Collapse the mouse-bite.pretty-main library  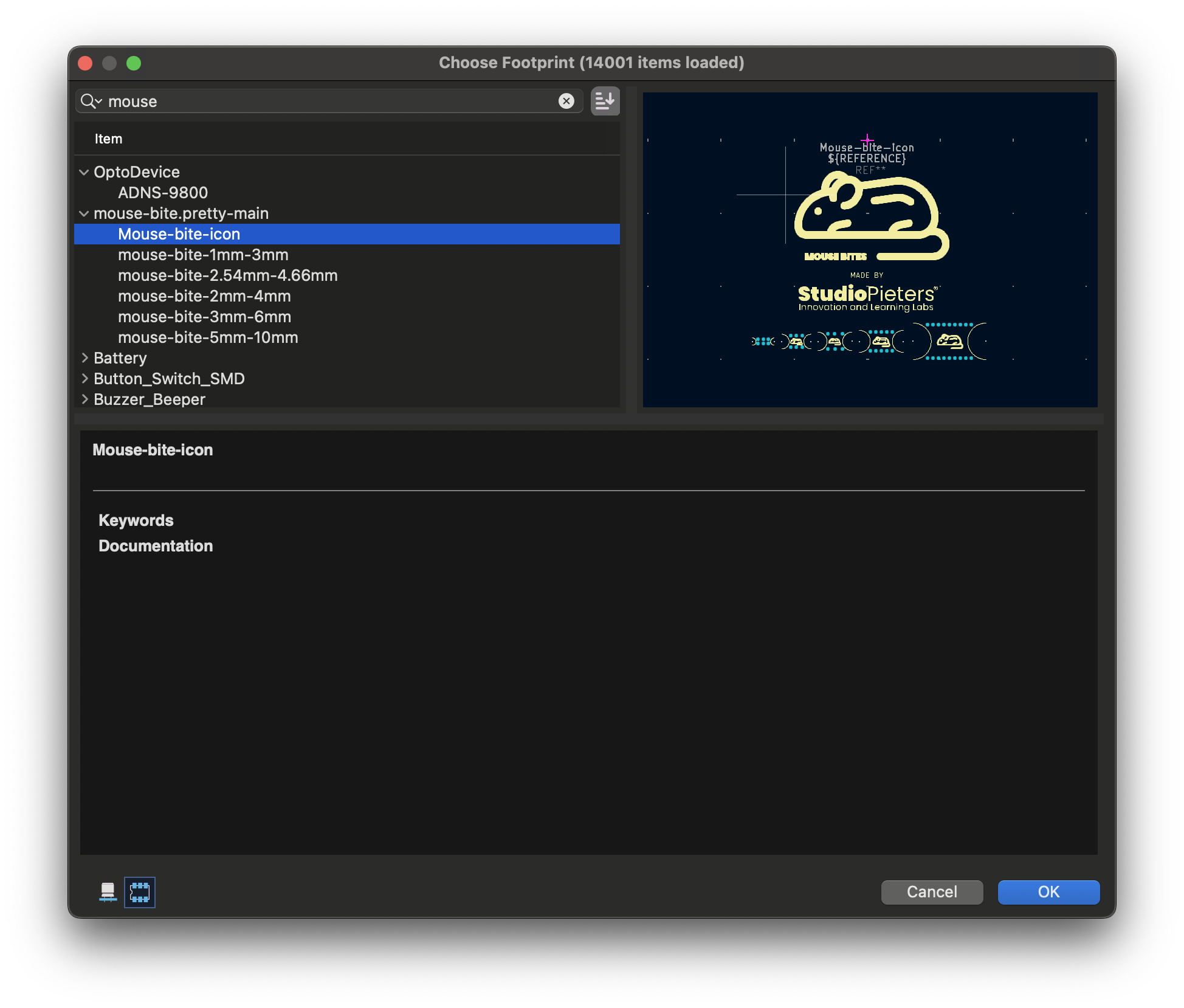(x=84, y=213)
